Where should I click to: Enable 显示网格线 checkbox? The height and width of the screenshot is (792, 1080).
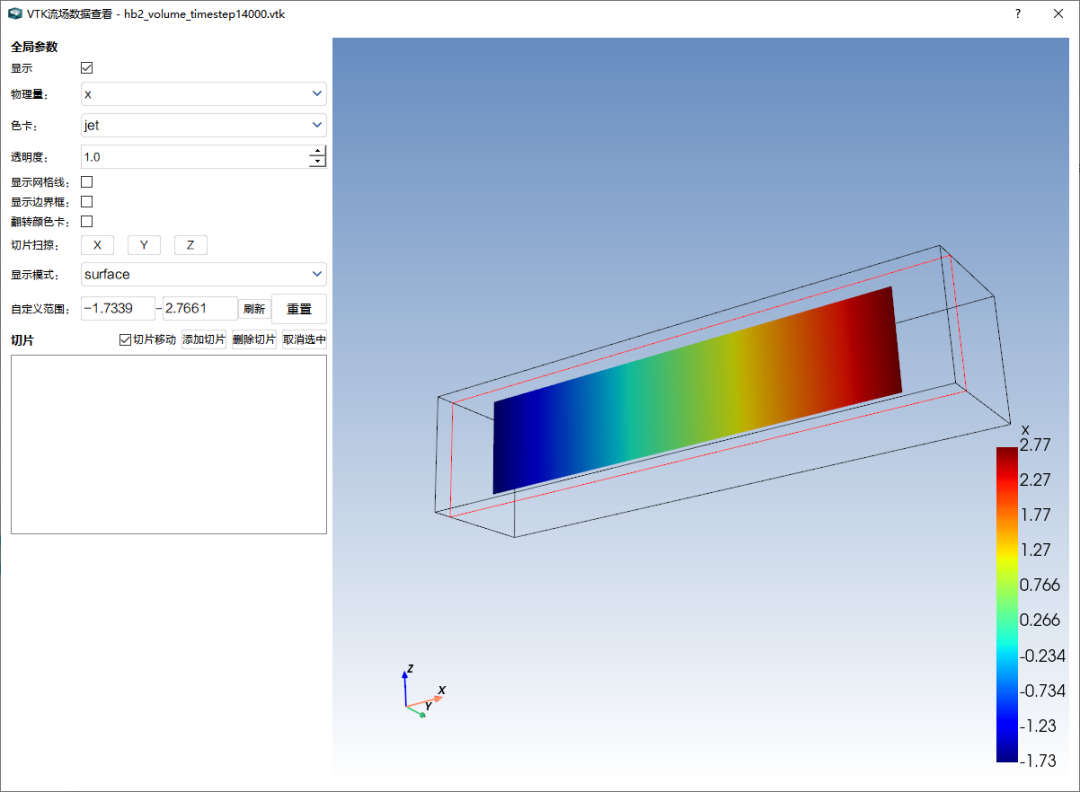coord(87,182)
